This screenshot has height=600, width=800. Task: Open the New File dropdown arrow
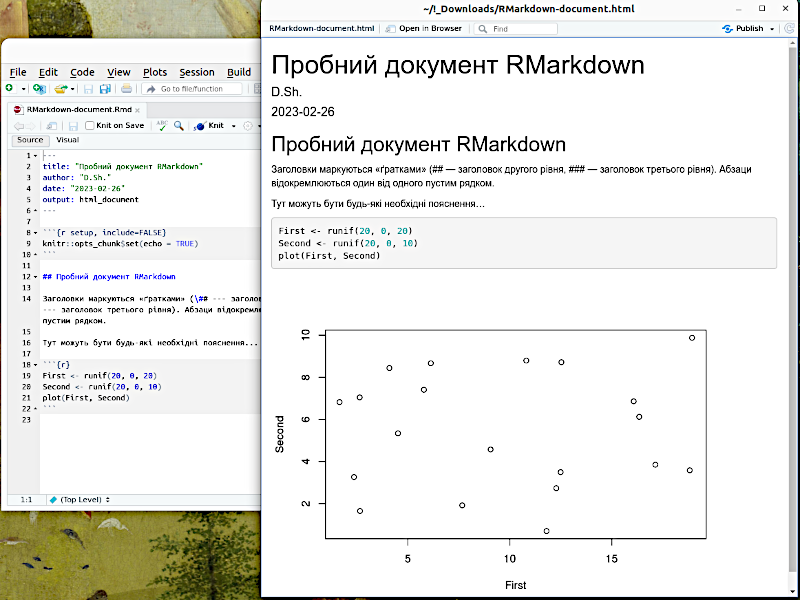23,89
